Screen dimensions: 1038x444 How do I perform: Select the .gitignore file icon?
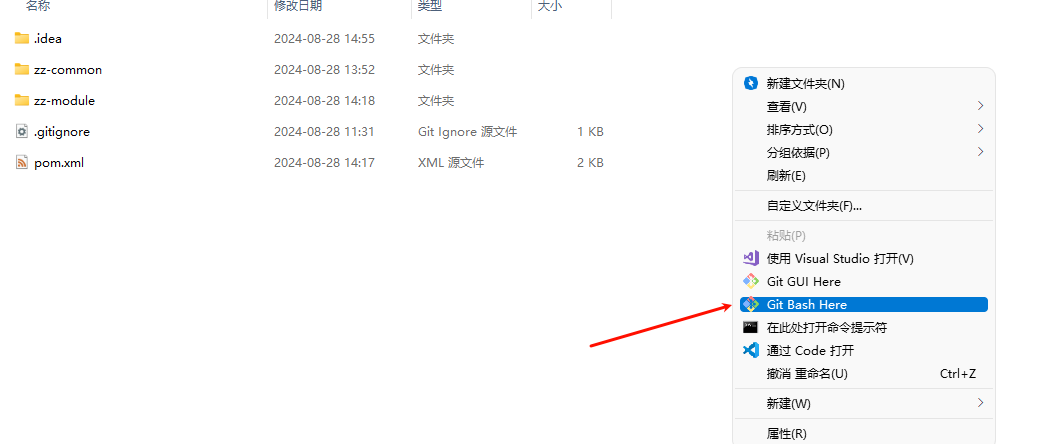pyautogui.click(x=22, y=132)
